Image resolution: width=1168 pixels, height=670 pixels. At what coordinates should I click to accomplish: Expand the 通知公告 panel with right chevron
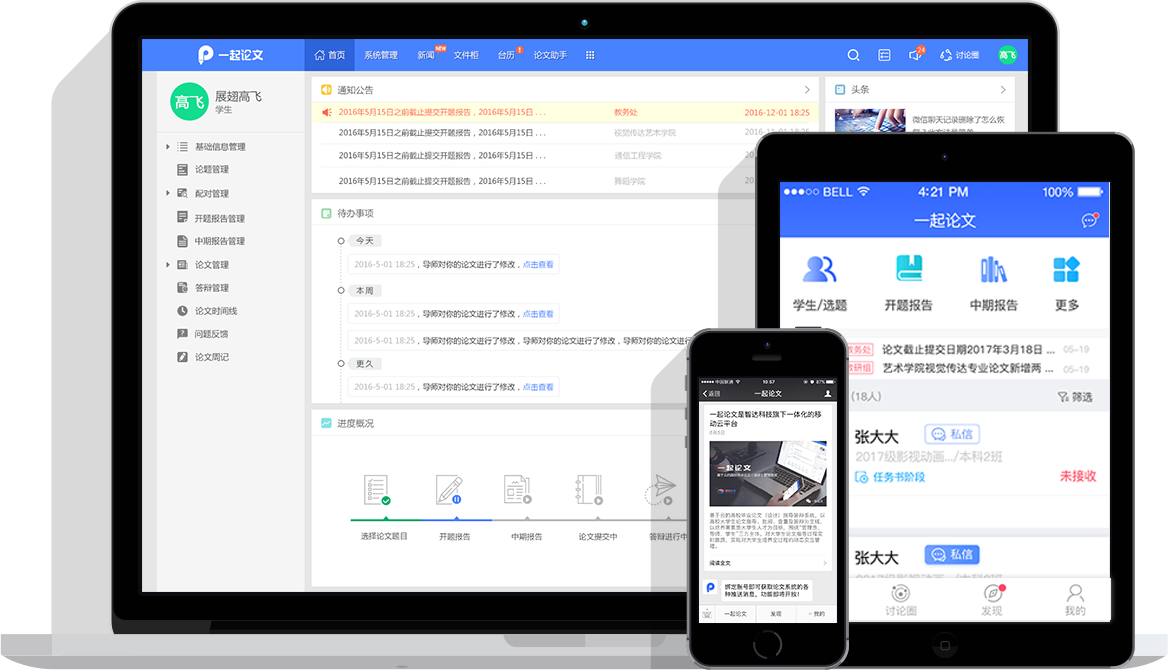click(x=807, y=90)
